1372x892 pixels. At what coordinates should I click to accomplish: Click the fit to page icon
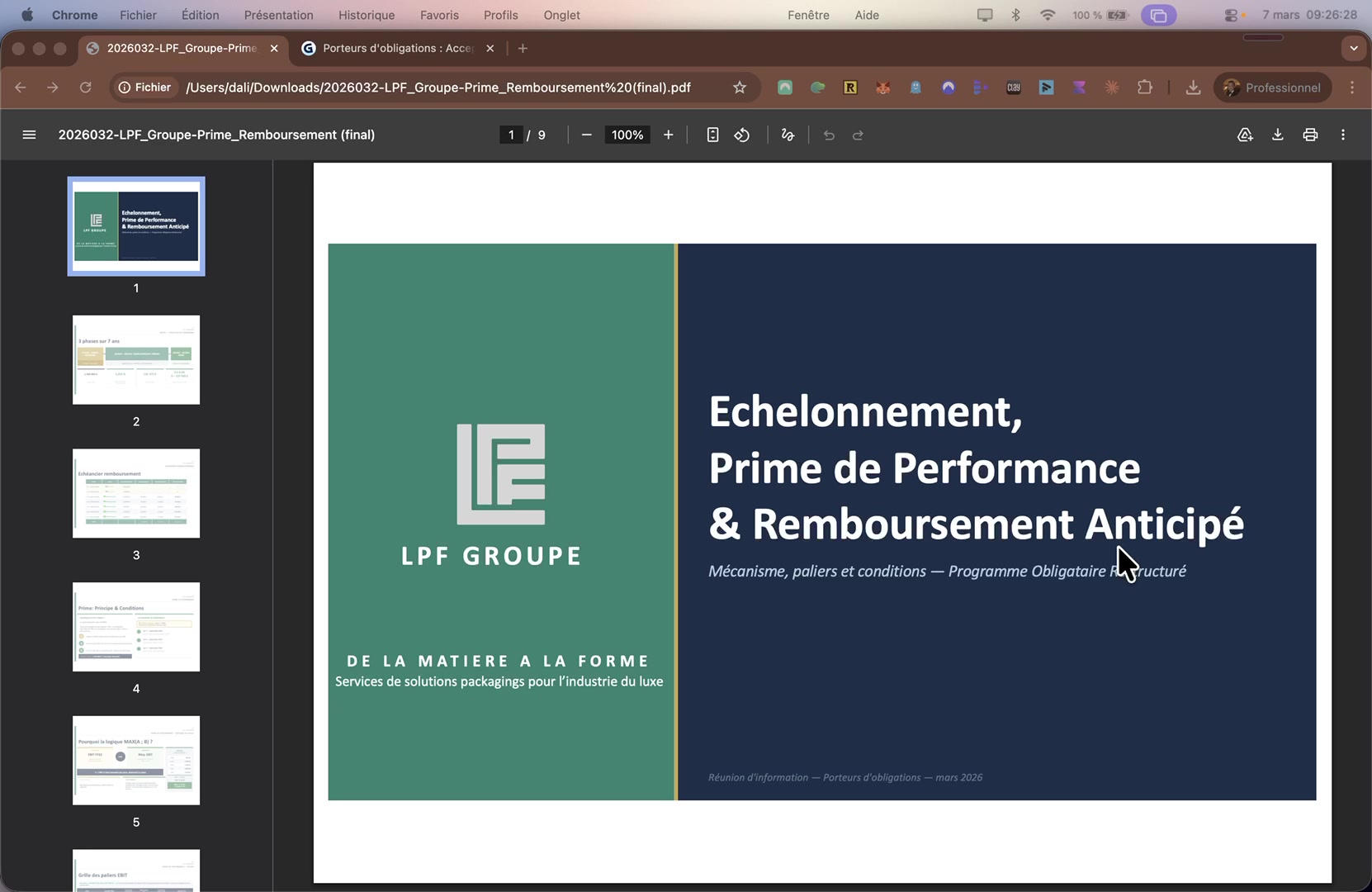pos(712,135)
